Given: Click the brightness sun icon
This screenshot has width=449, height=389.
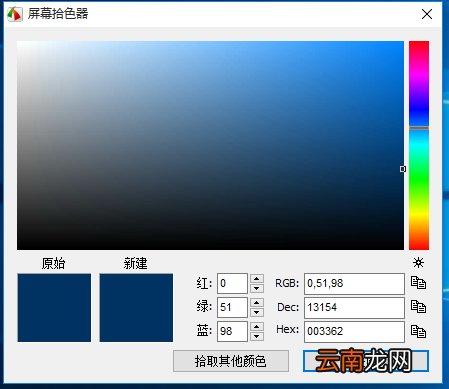Looking at the screenshot, I should click(418, 263).
